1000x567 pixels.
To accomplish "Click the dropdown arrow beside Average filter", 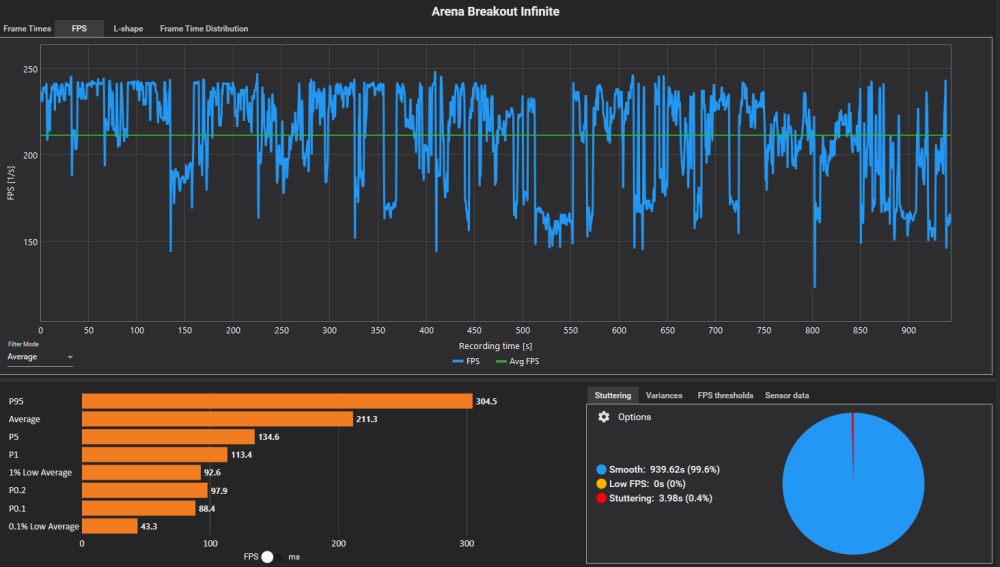I will coord(70,357).
